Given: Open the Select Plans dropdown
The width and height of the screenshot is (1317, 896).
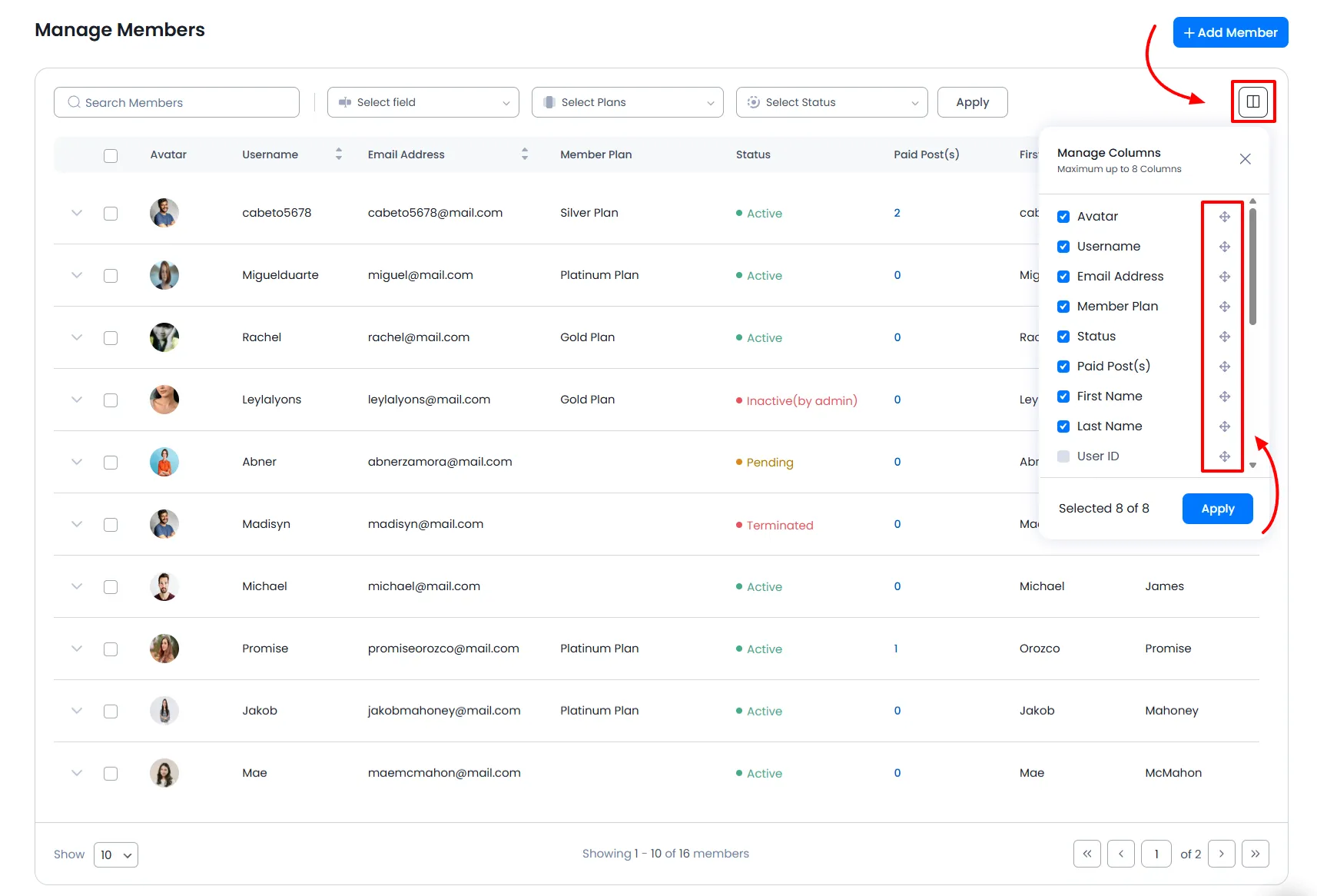Looking at the screenshot, I should click(x=627, y=102).
